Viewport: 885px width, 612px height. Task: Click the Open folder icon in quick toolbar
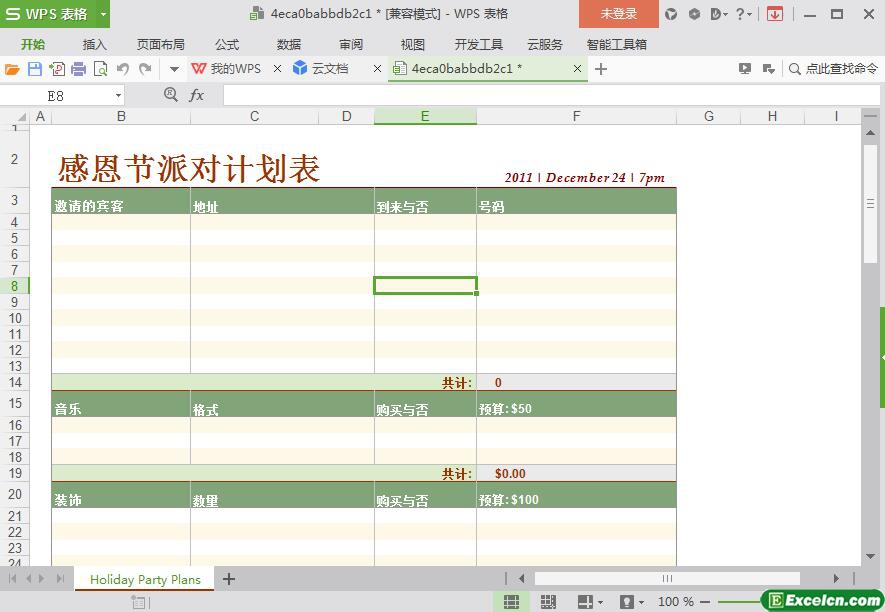(x=12, y=69)
